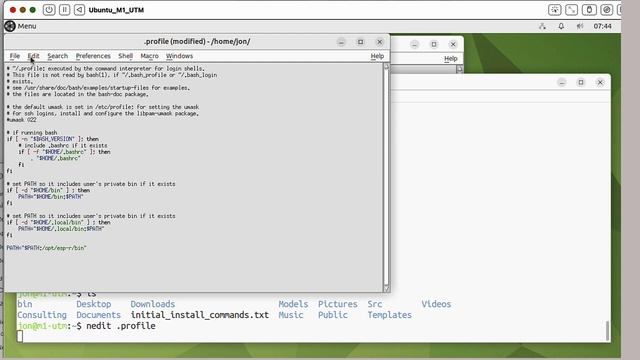Minimize the .profile NEdit window
The height and width of the screenshot is (360, 640).
[x=341, y=42]
